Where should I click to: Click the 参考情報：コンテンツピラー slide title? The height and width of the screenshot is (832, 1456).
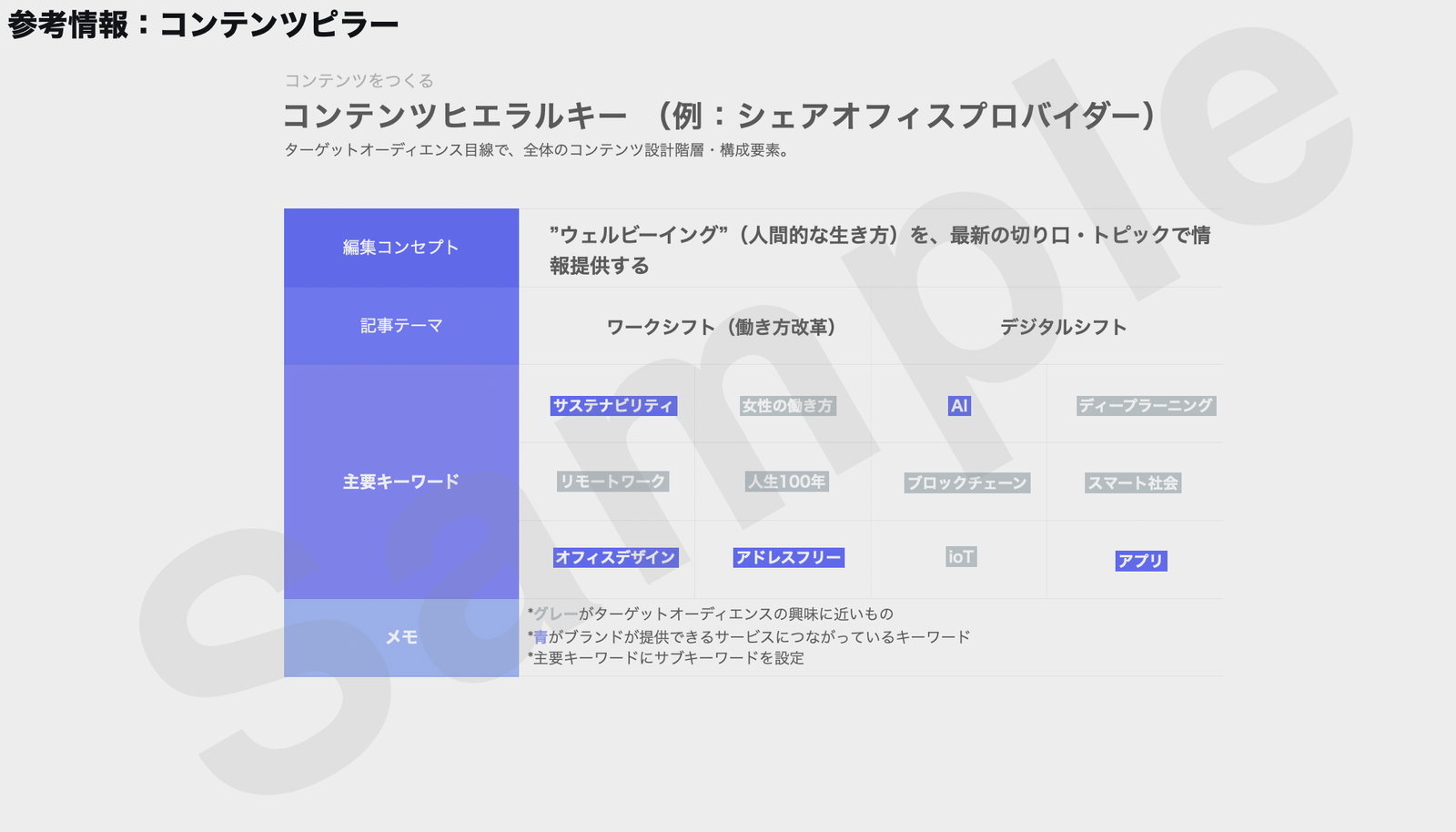coord(203,25)
